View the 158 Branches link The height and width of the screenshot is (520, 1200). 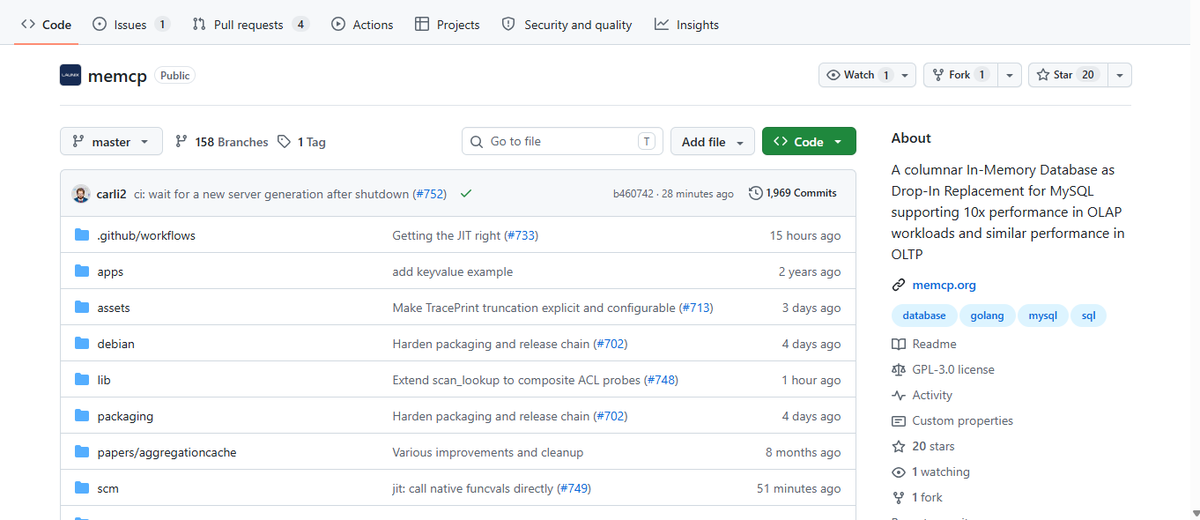(222, 142)
